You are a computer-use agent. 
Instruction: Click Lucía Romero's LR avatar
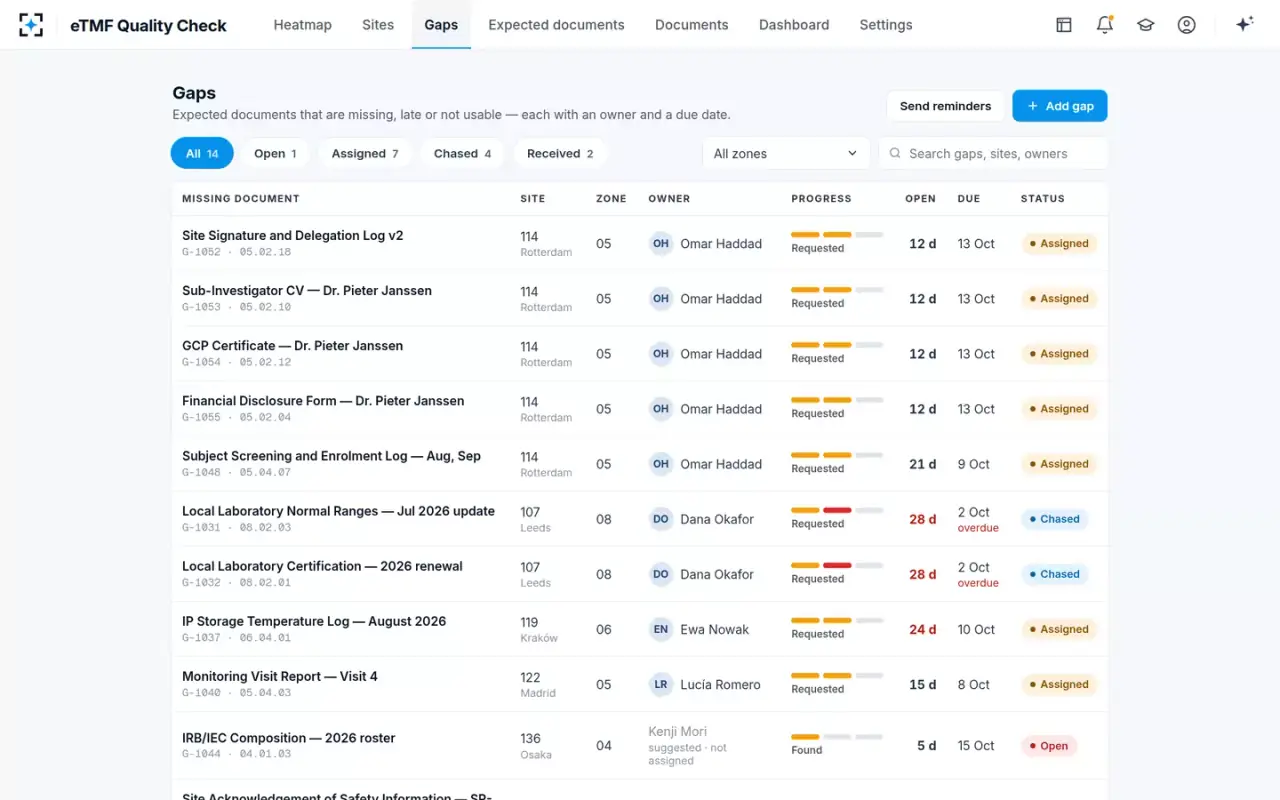pos(661,685)
